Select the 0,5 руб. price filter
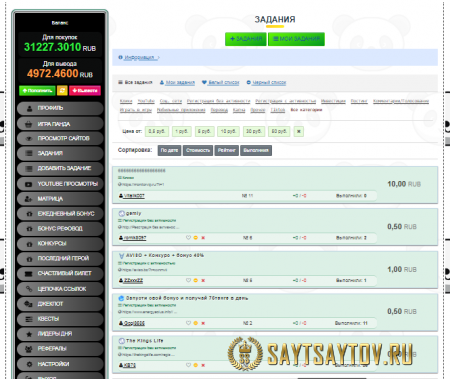This screenshot has width=450, height=379. (x=157, y=131)
